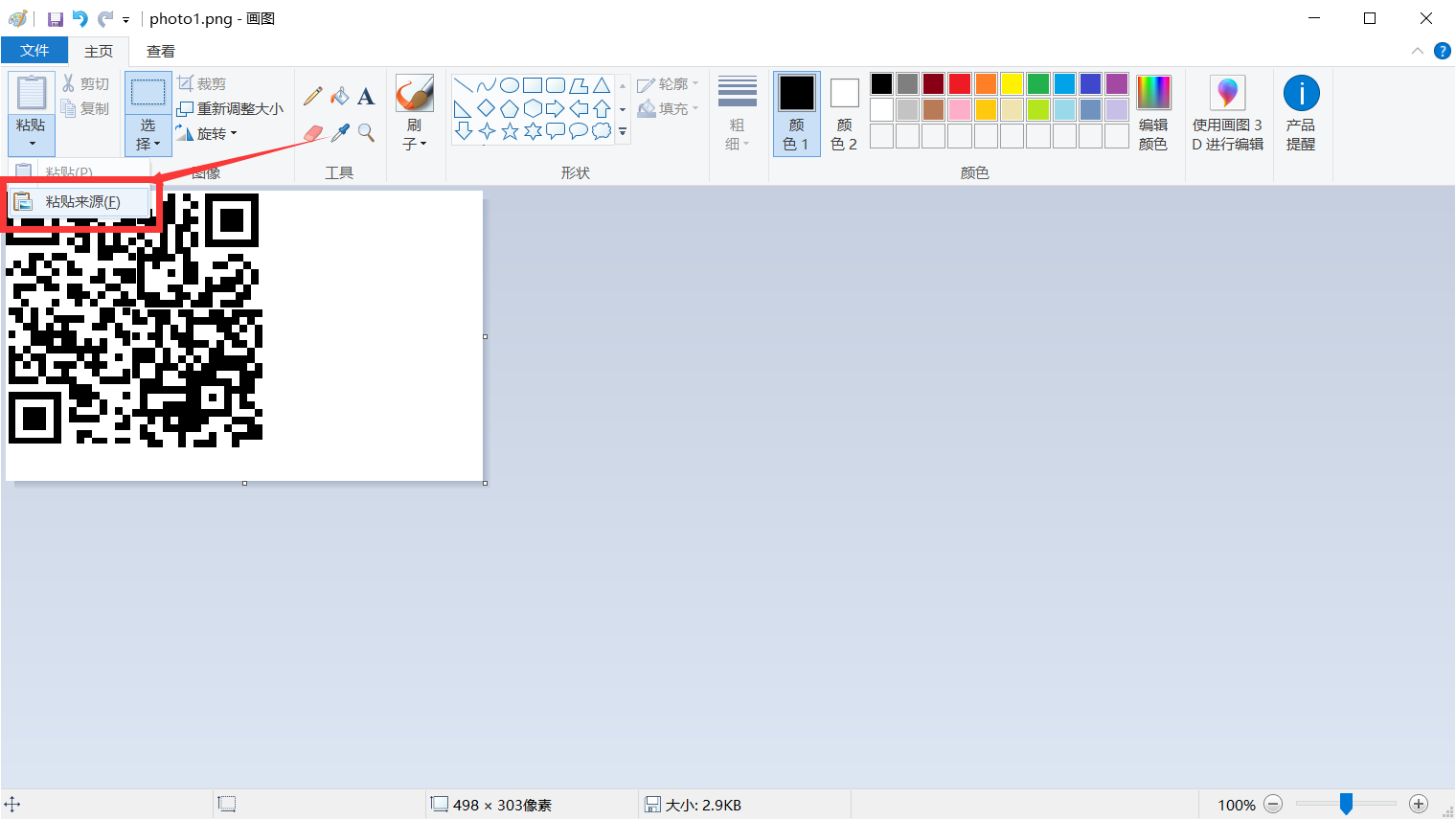1456x820 pixels.
Task: Choose the Line shape
Action: (464, 86)
